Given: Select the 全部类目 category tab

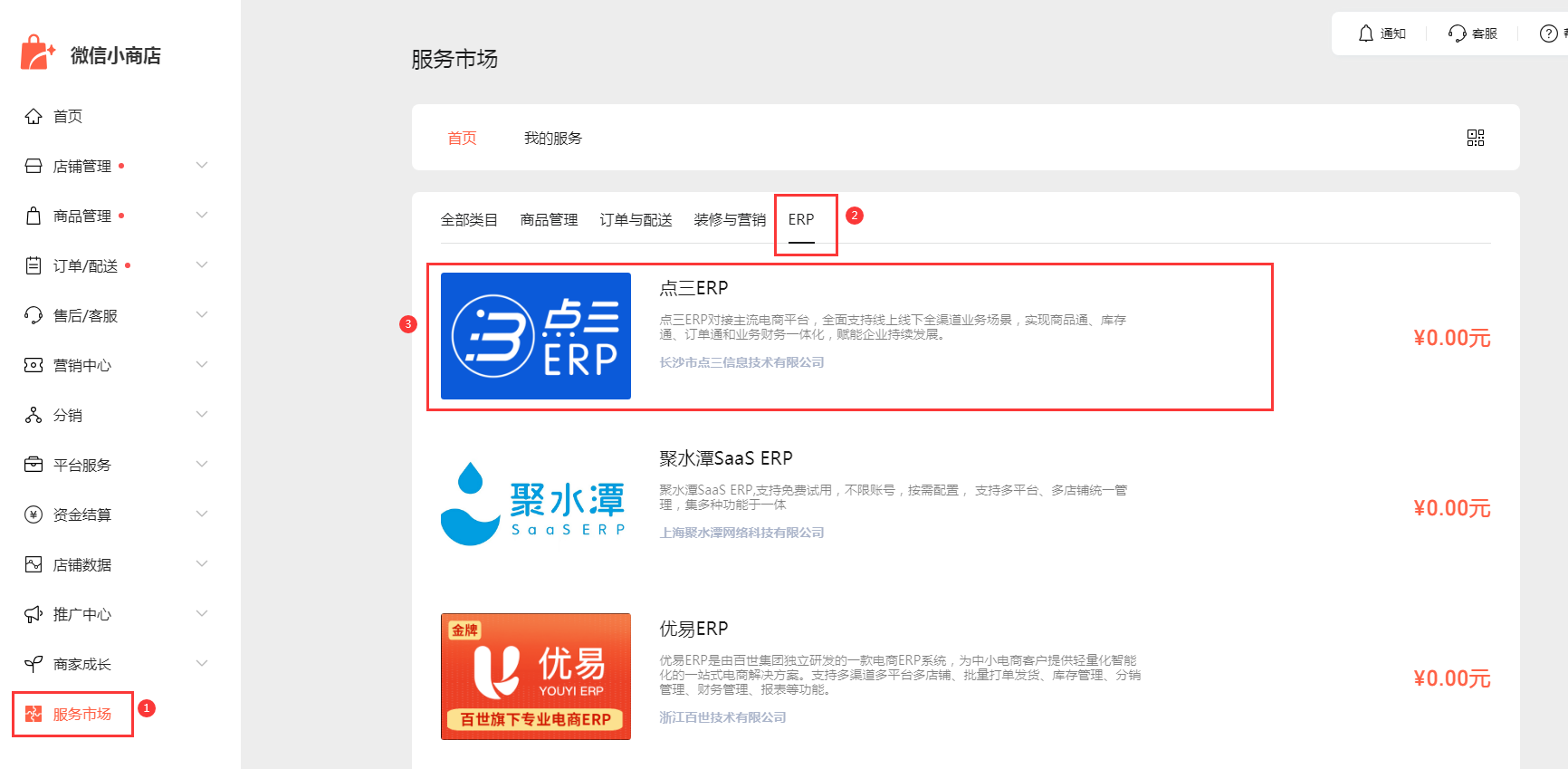Looking at the screenshot, I should (469, 219).
